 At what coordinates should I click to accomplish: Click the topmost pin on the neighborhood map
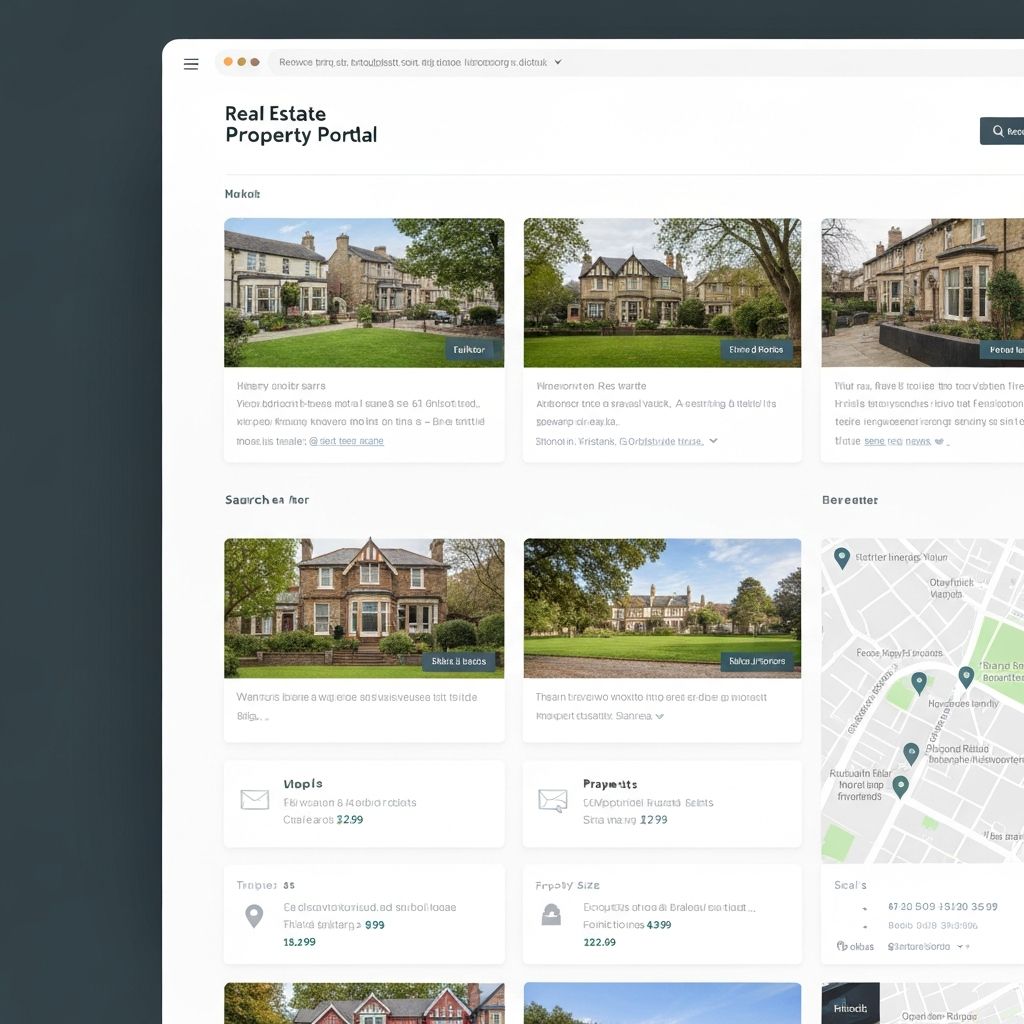tap(840, 557)
